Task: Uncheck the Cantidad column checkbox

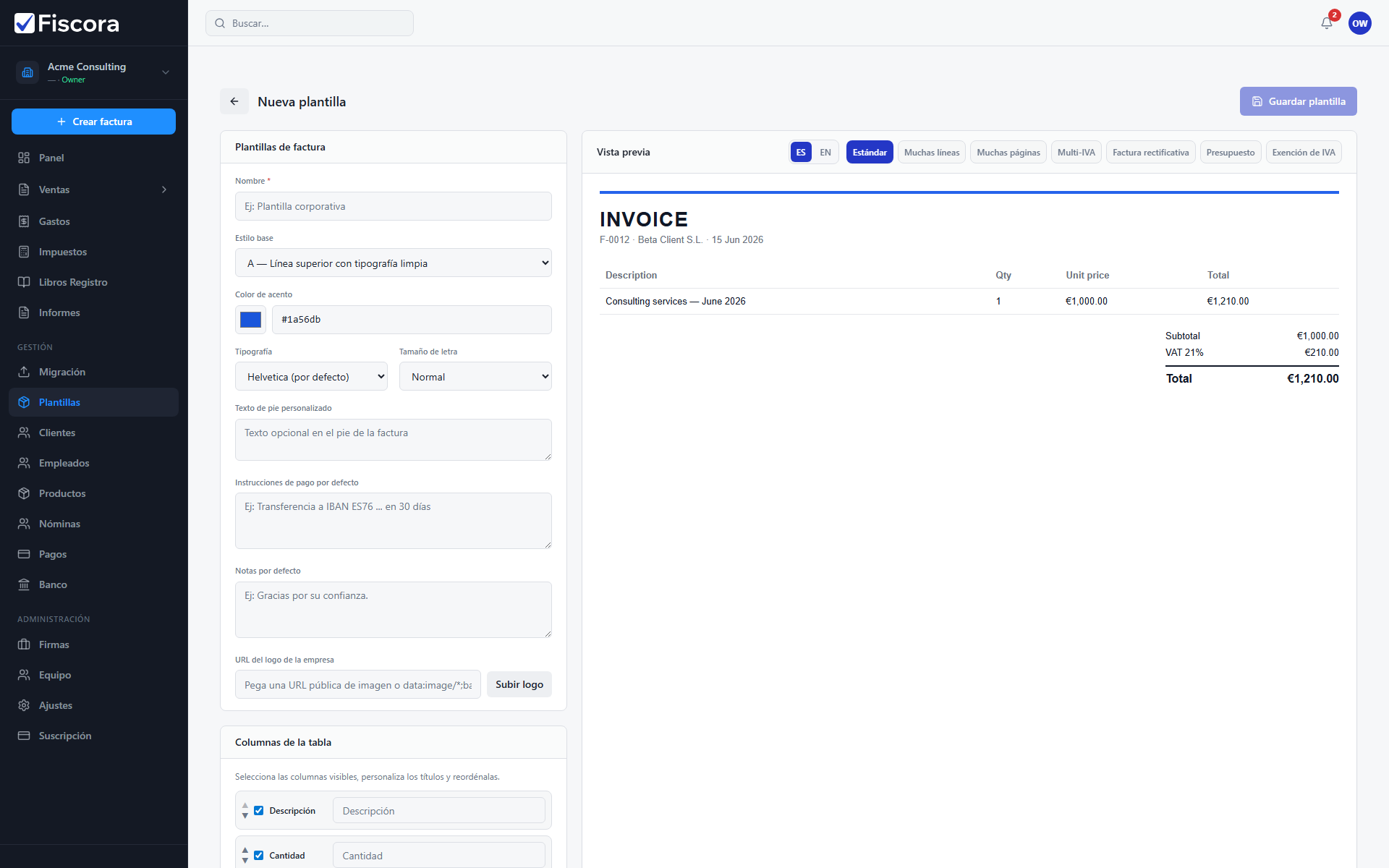Action: (x=258, y=856)
